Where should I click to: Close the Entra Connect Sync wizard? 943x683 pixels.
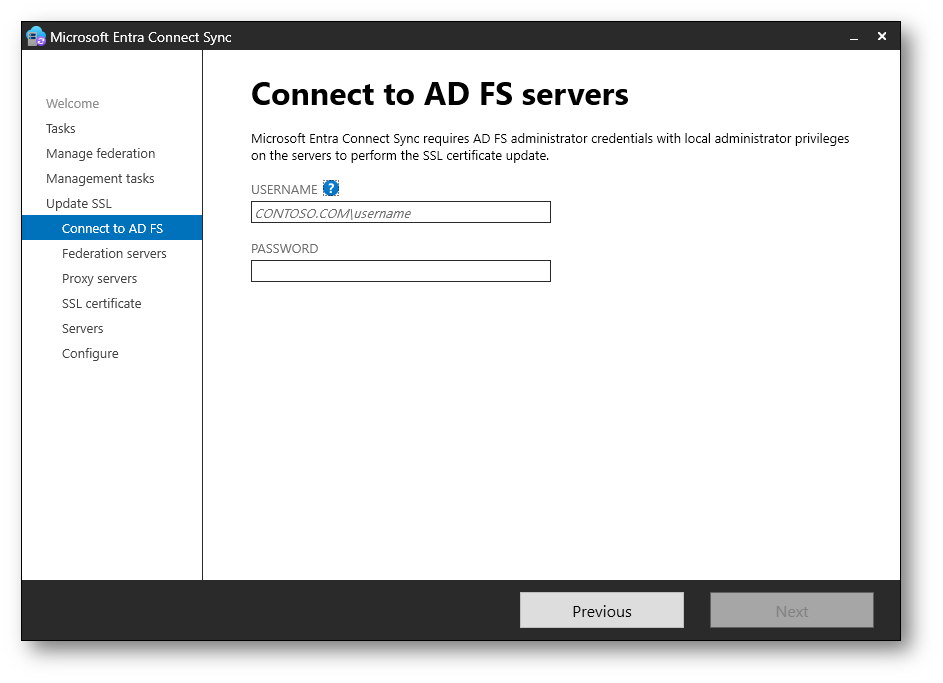pyautogui.click(x=882, y=36)
